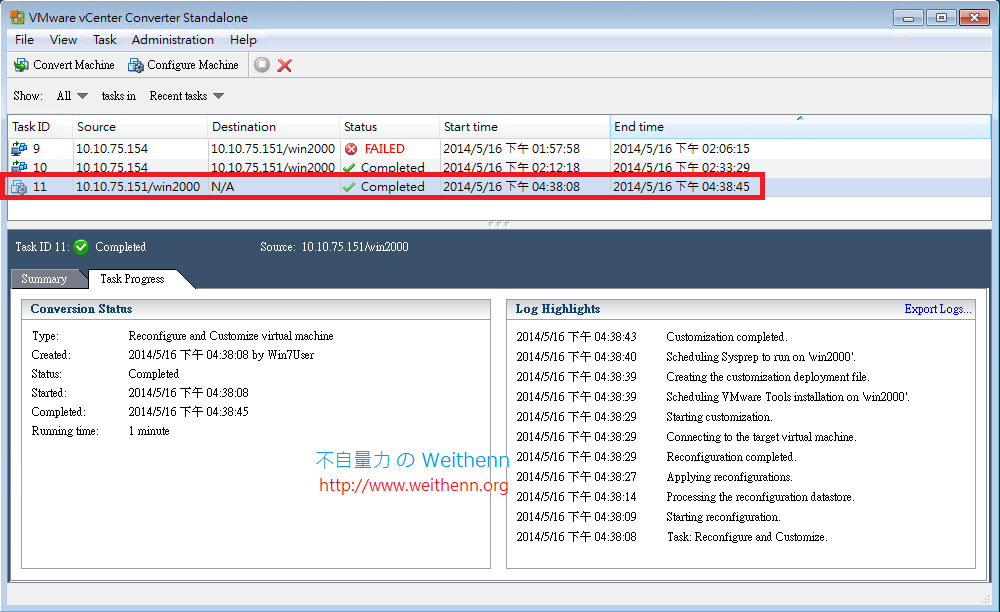Click 'Processing the reconfiguration datastore.' log entry
This screenshot has width=1000, height=612.
[x=760, y=497]
